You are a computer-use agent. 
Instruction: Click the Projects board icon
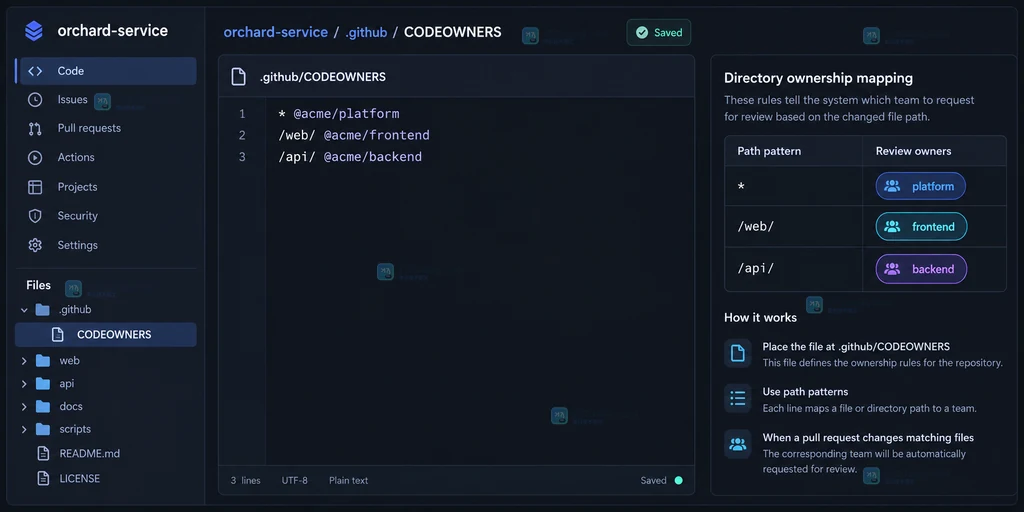[35, 187]
